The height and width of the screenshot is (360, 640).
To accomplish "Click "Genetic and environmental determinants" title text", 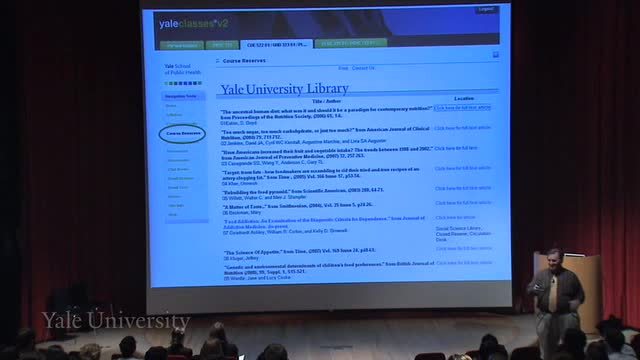I will pyautogui.click(x=329, y=267).
